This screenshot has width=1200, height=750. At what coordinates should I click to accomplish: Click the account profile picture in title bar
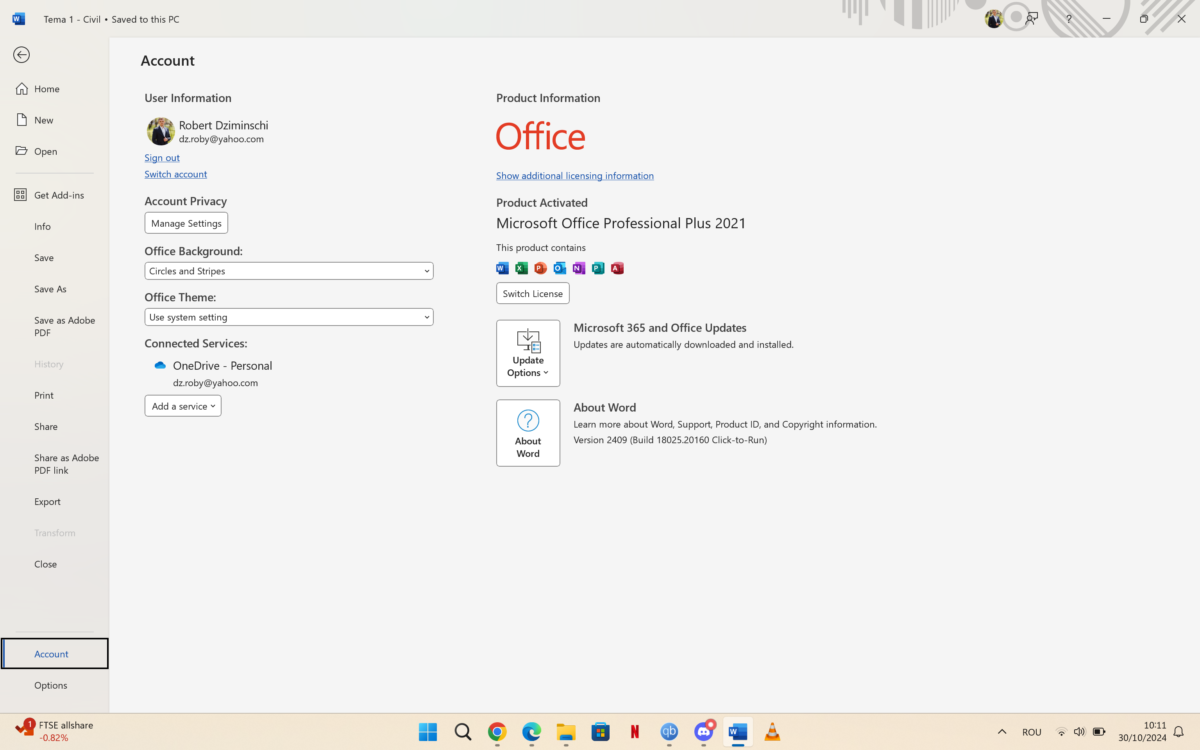(x=993, y=19)
